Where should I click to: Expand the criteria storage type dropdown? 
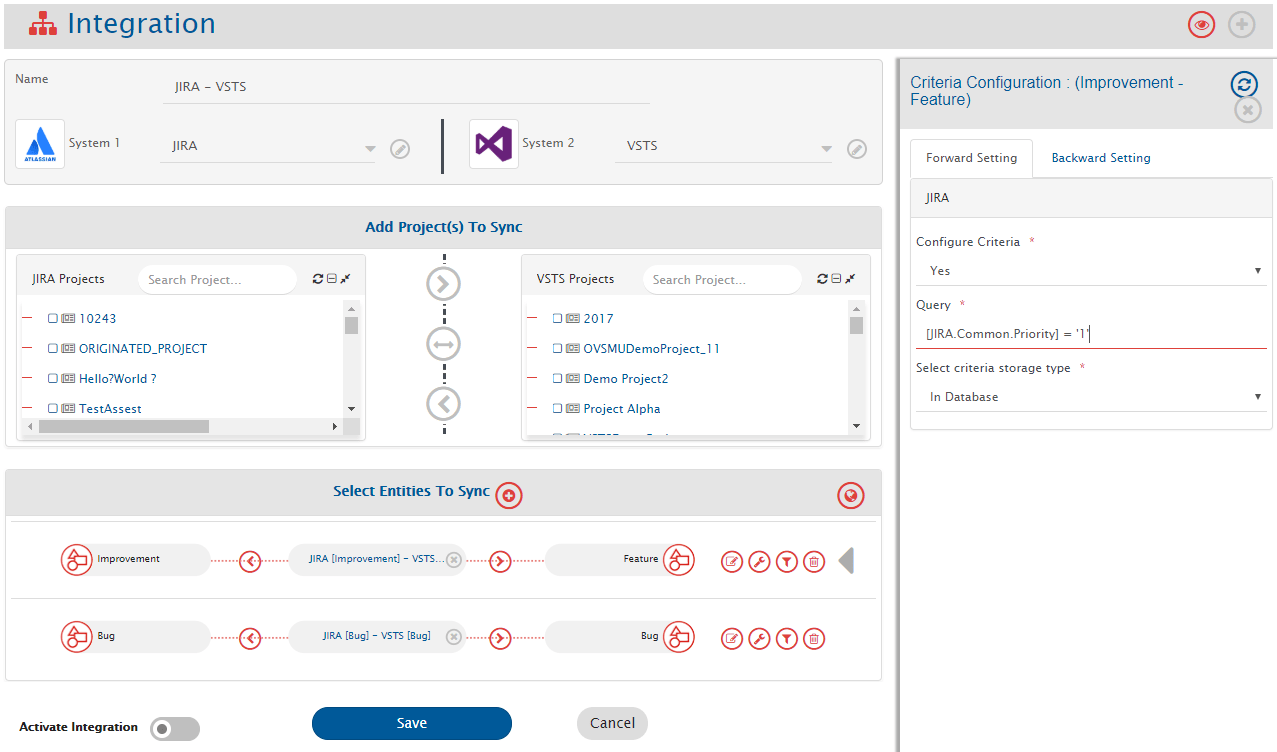(1090, 397)
